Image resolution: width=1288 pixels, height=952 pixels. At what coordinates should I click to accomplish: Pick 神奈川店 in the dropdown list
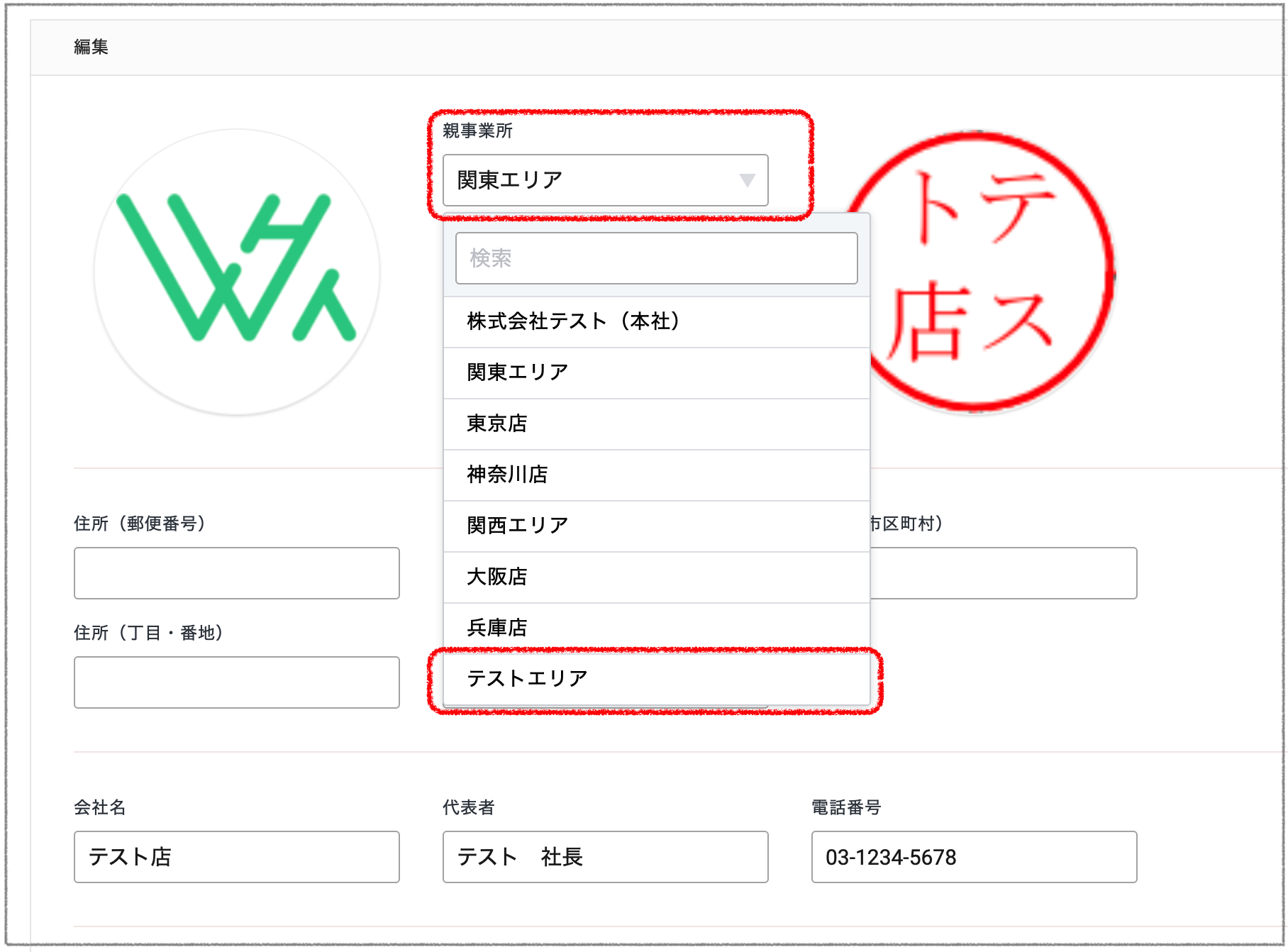(x=656, y=475)
